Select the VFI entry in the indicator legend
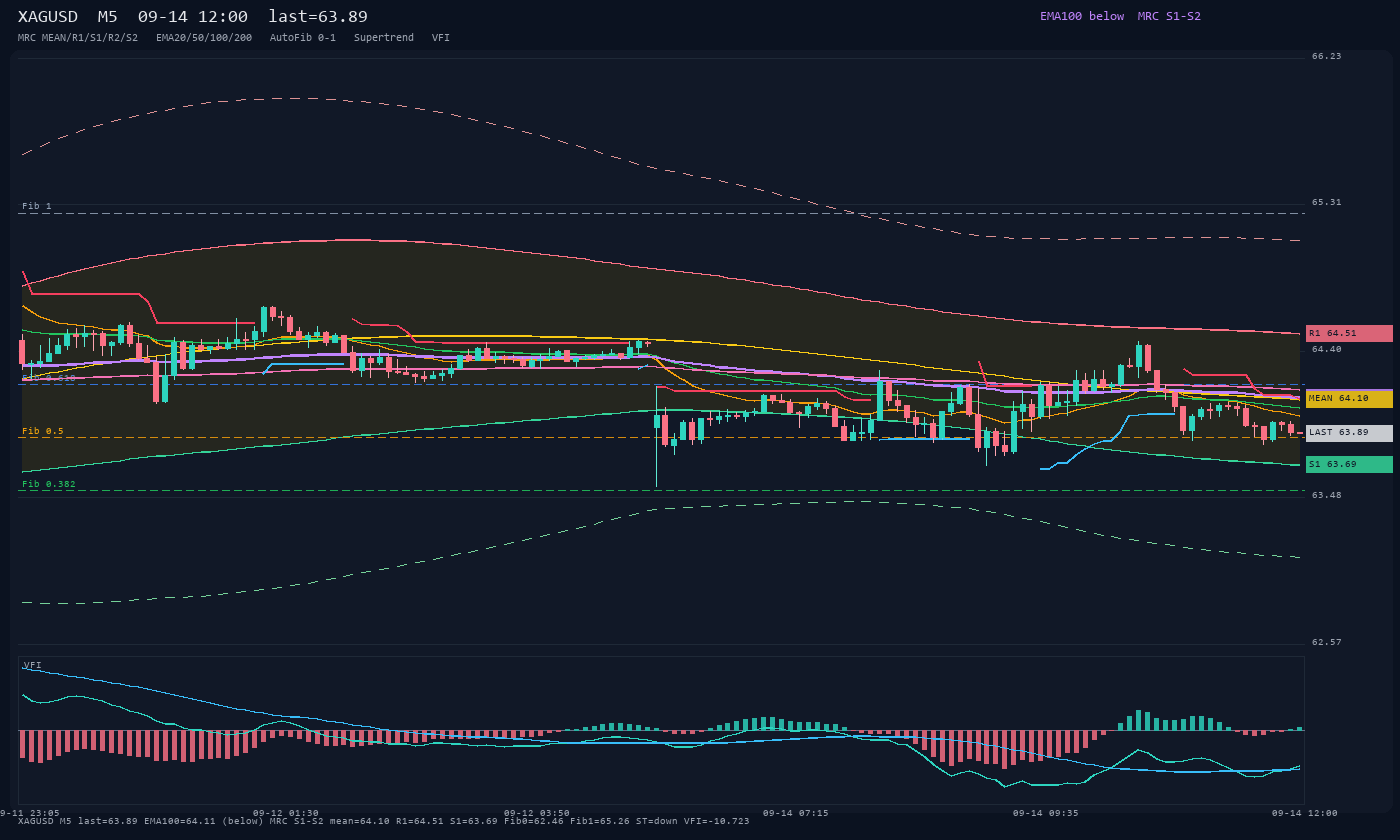The width and height of the screenshot is (1400, 840). coord(441,38)
